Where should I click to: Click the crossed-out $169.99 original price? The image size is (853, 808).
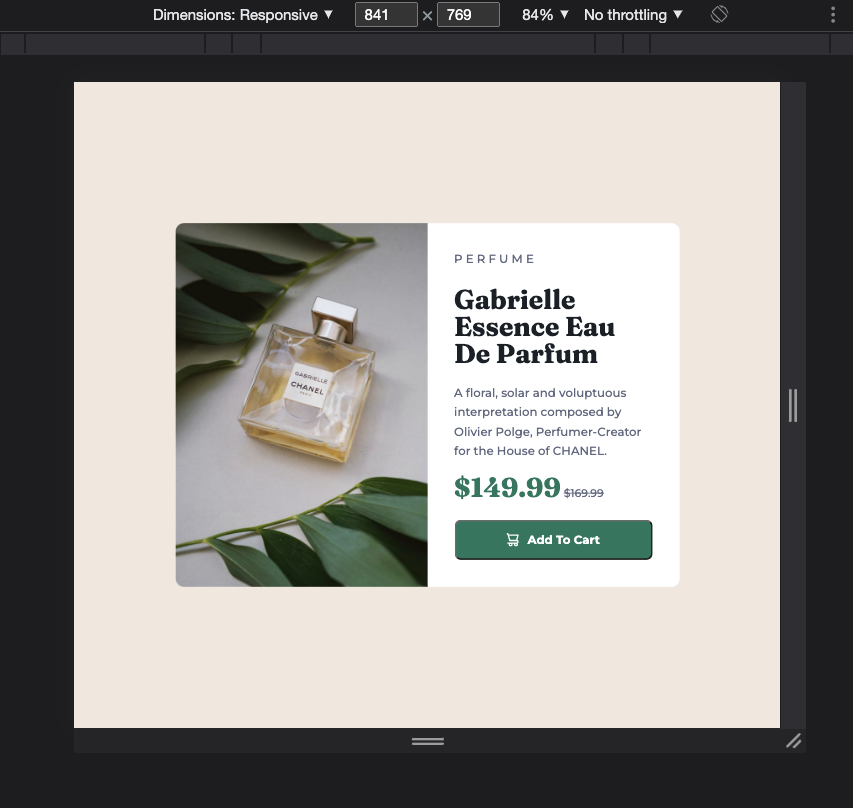pos(584,493)
